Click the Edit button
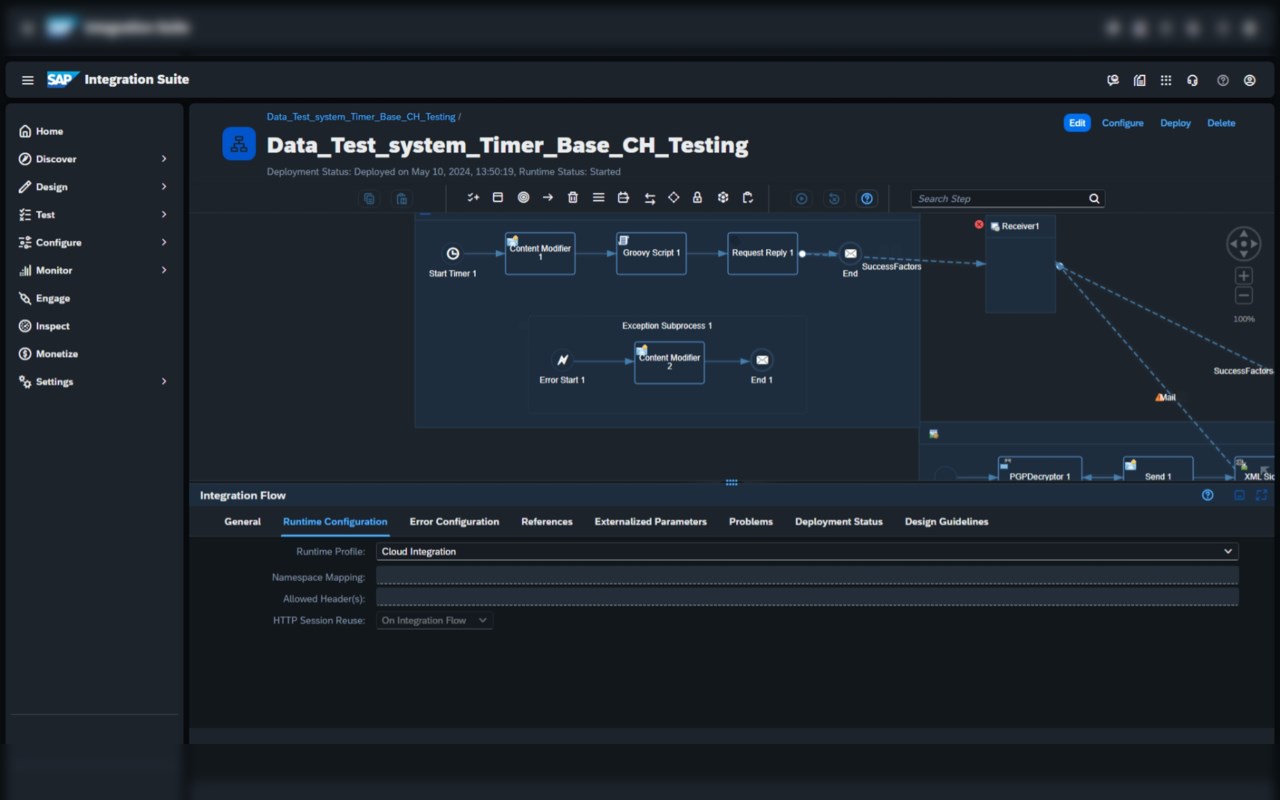Viewport: 1280px width, 800px height. (x=1077, y=123)
